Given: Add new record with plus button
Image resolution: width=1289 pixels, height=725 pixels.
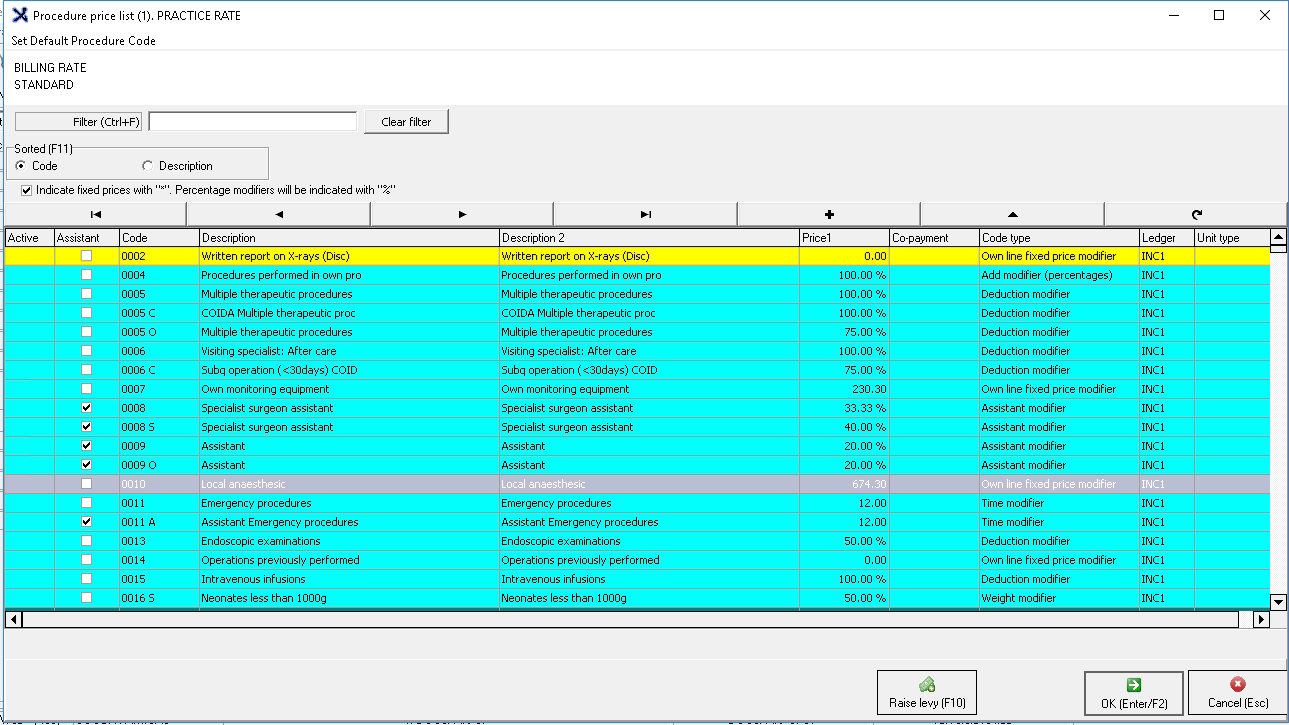Looking at the screenshot, I should 829,214.
